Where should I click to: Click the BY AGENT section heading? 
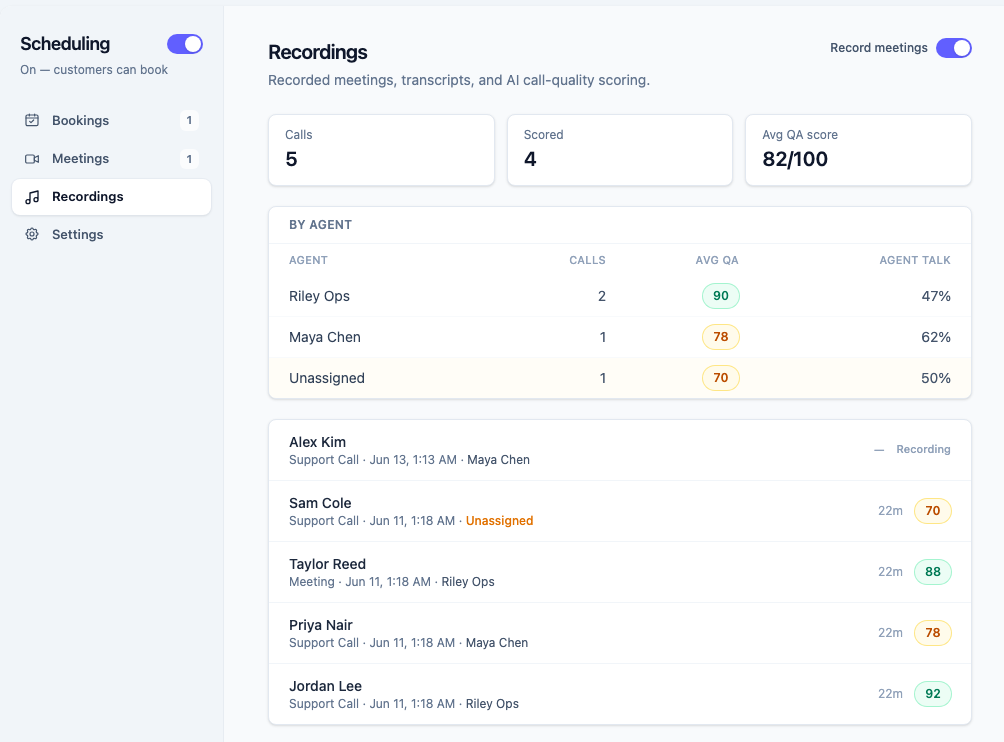[x=320, y=225]
